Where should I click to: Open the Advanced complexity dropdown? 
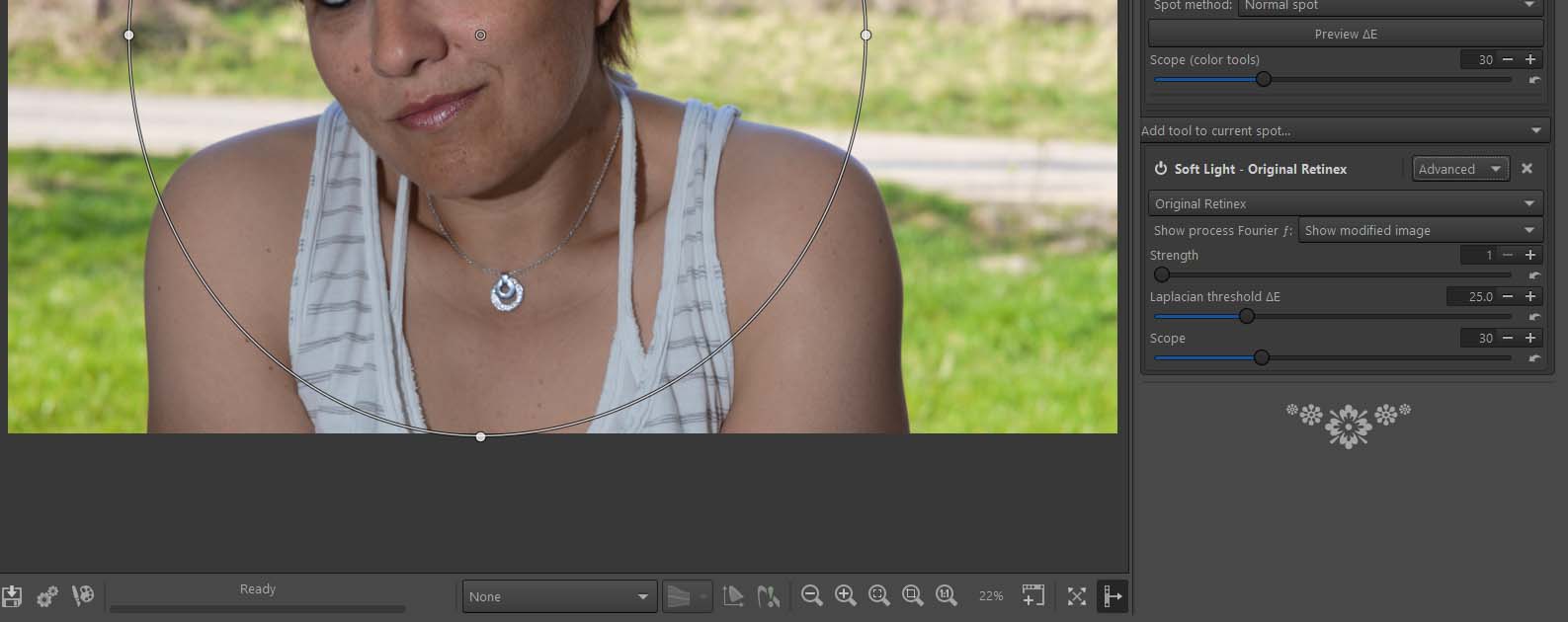[x=1459, y=169]
